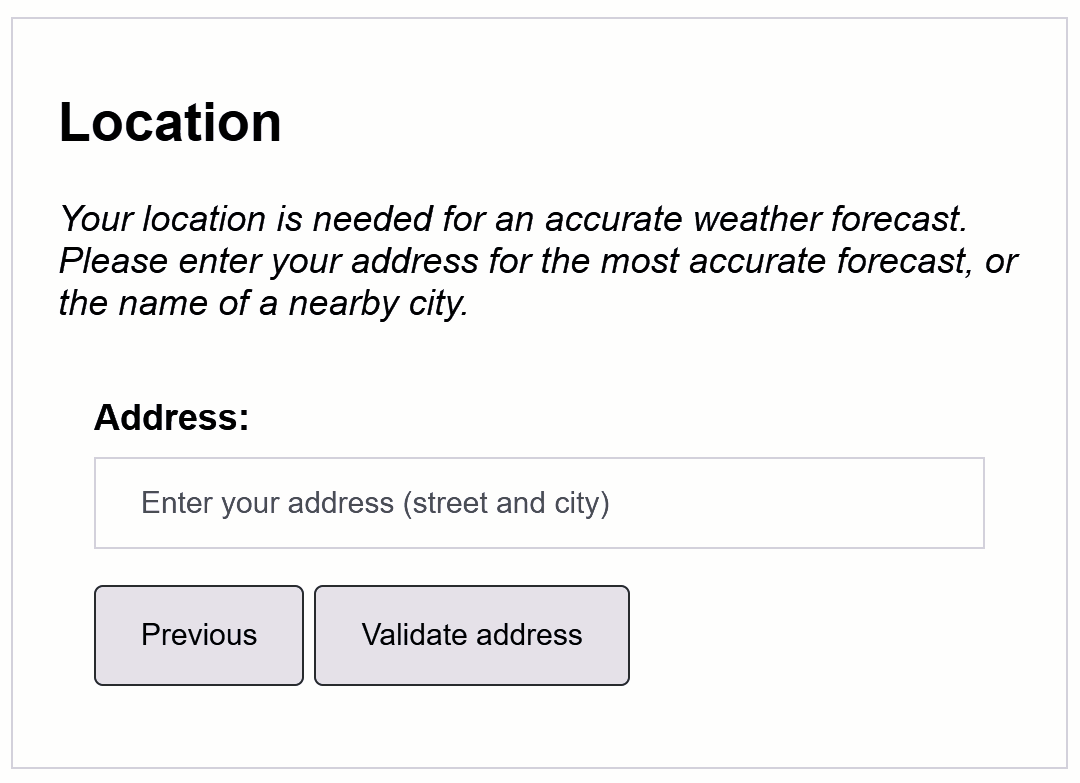This screenshot has height=783, width=1080.
Task: Activate the empty address entry field
Action: tap(539, 503)
